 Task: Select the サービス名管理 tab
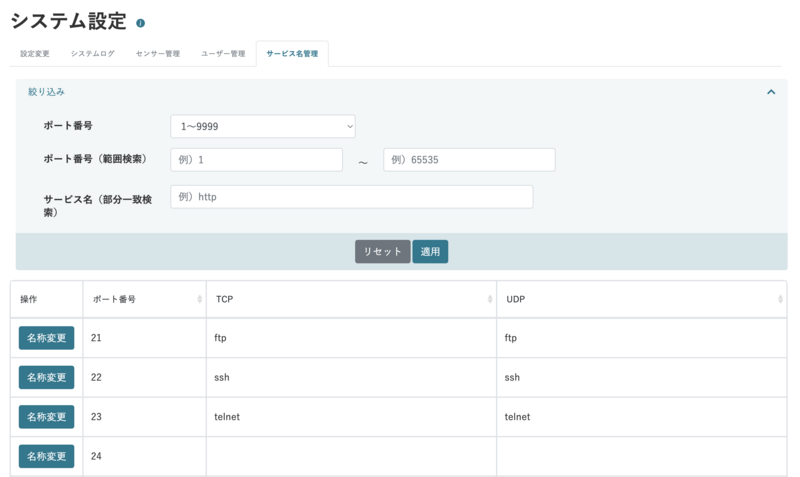(292, 54)
